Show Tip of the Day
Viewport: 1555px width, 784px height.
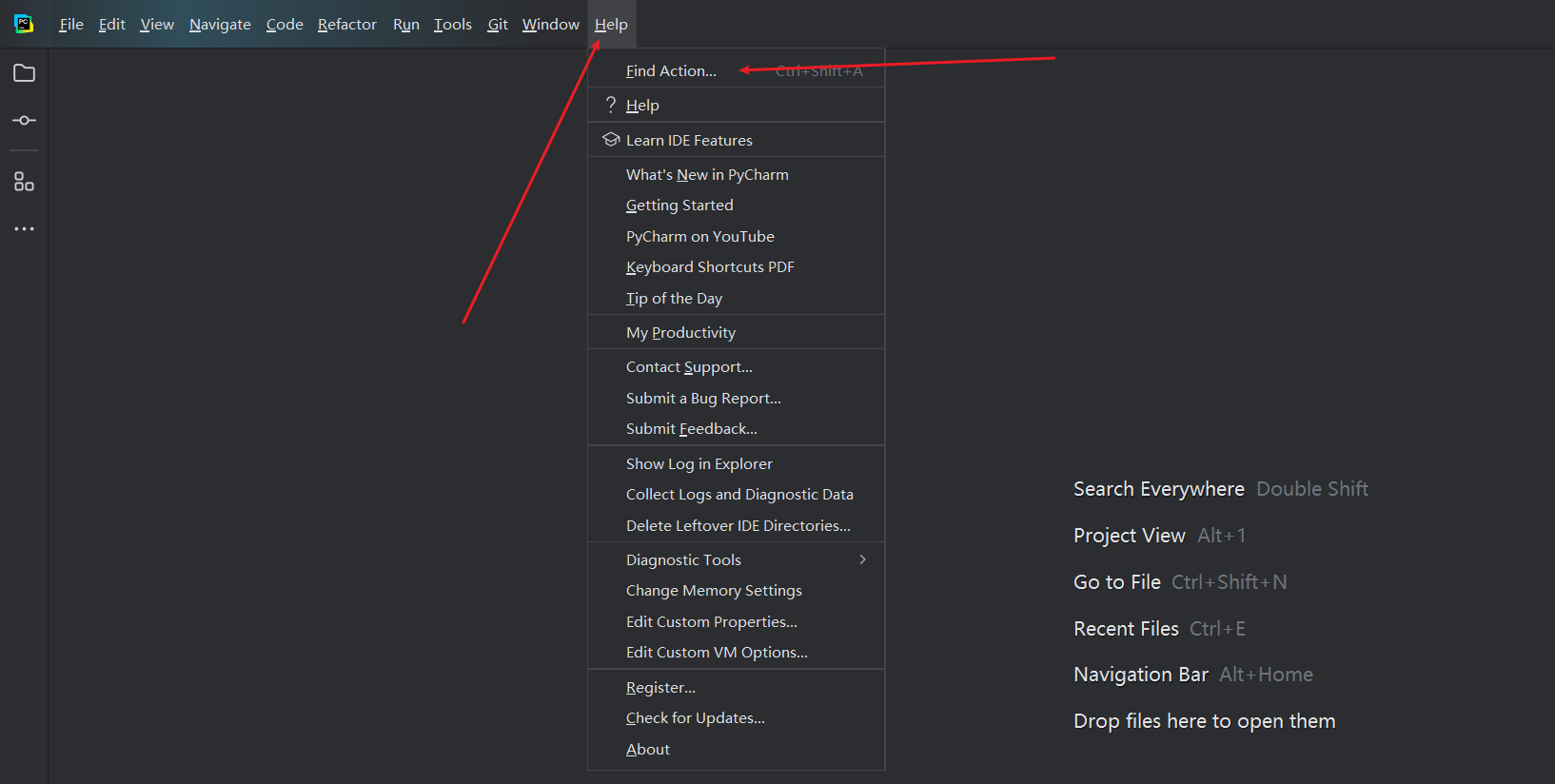pyautogui.click(x=737, y=298)
